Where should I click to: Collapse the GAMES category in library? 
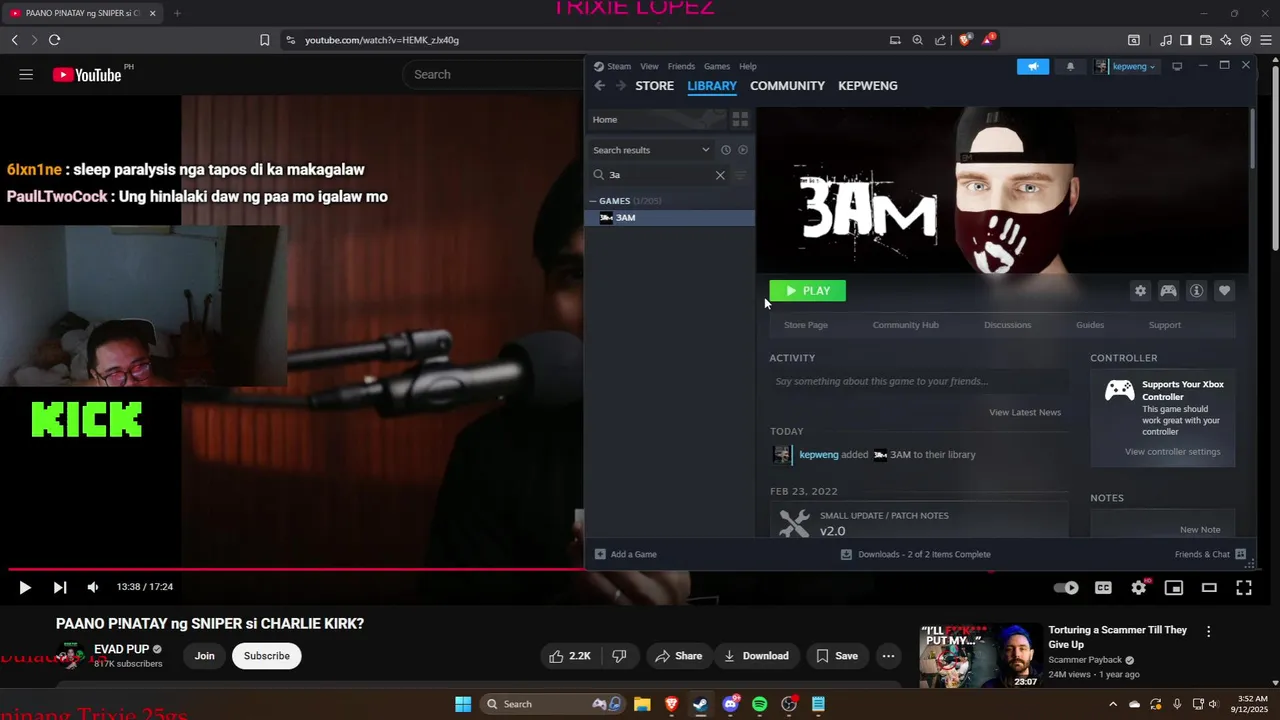click(593, 201)
